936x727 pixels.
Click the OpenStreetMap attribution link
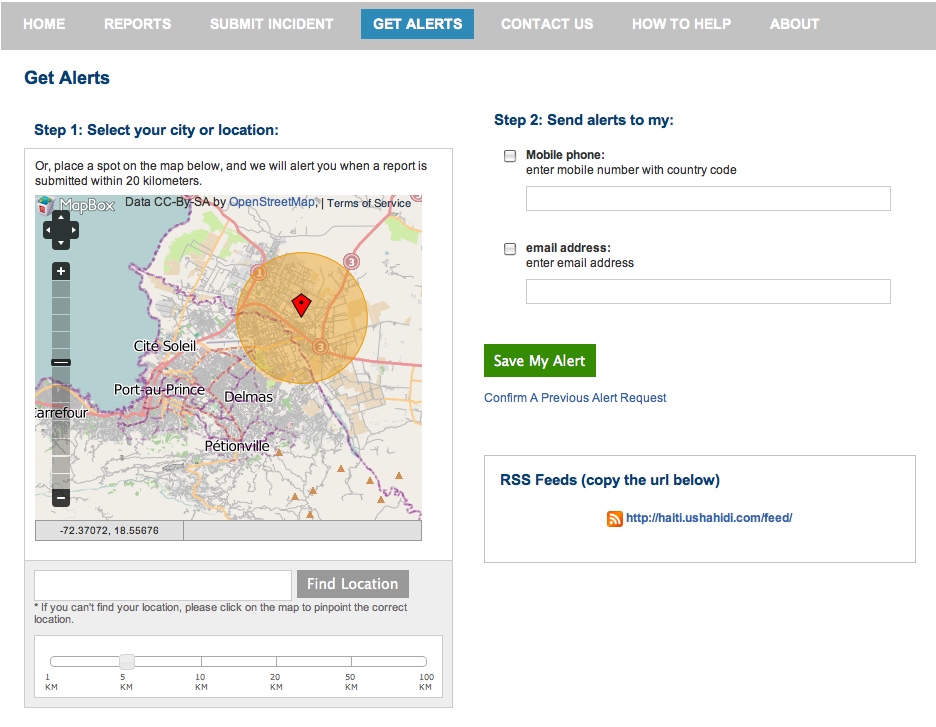click(x=271, y=202)
